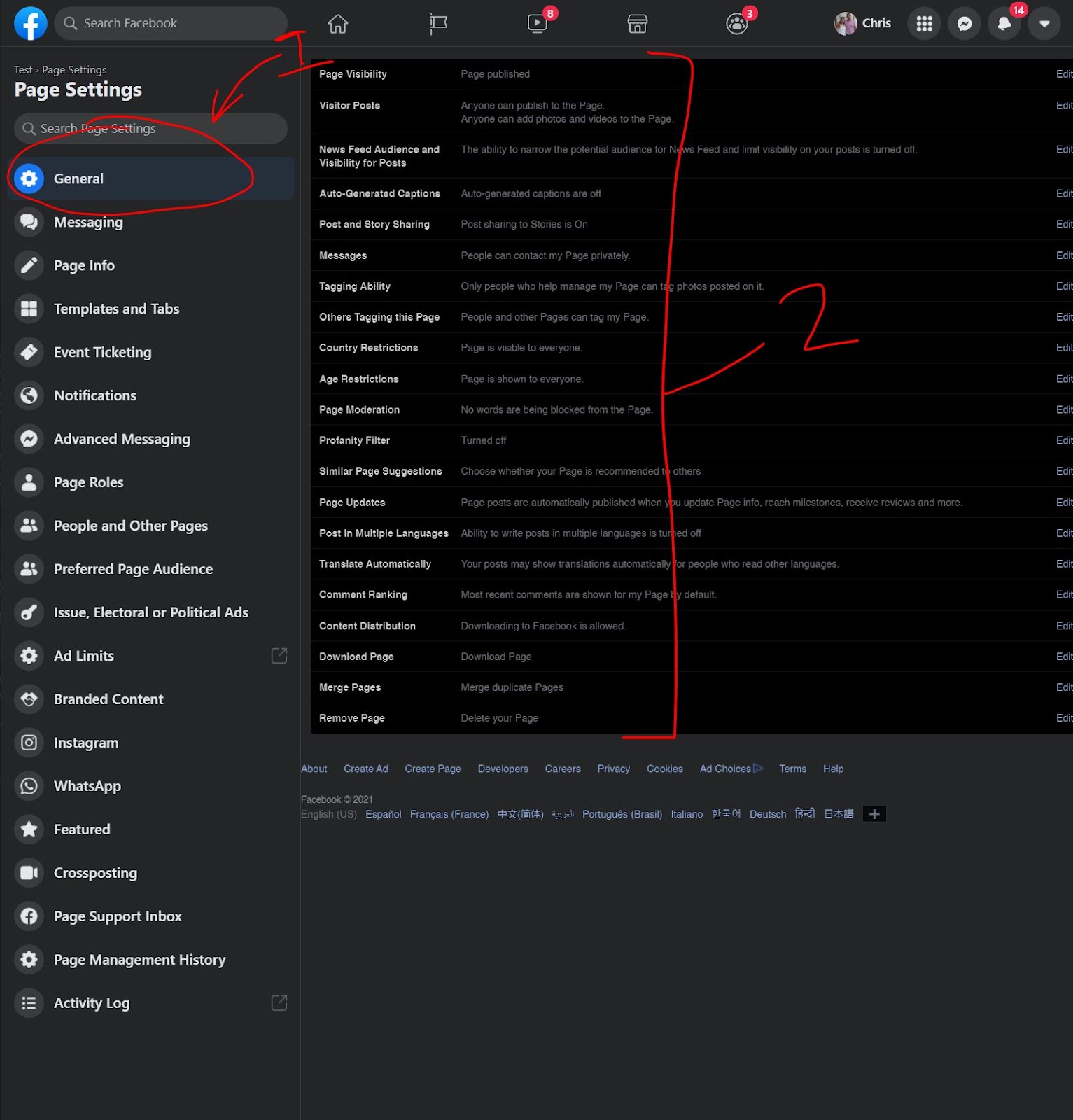
Task: Click external-link icon beside Ad Limits
Action: point(279,656)
